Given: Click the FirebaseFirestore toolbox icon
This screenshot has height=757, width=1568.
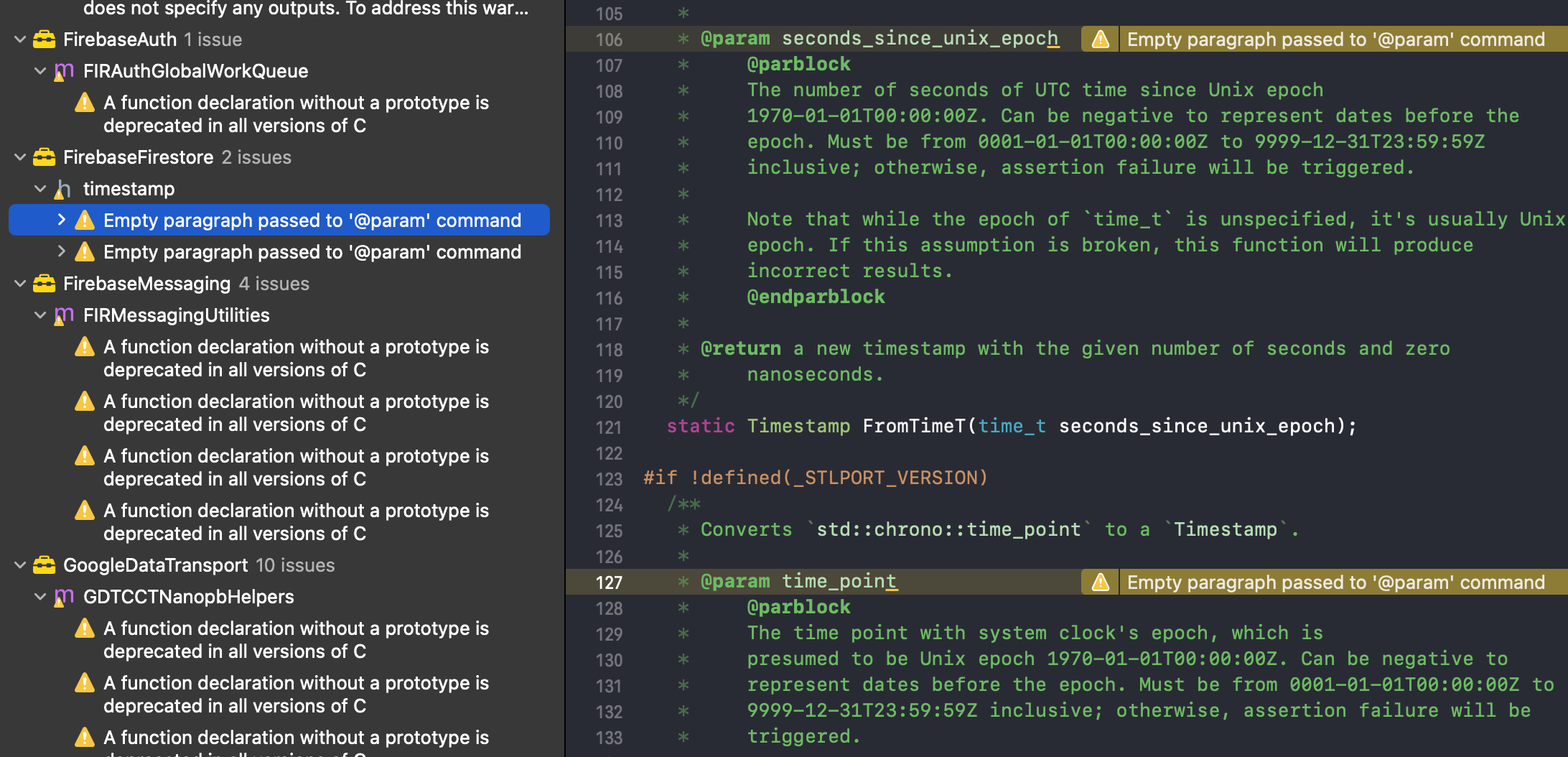Looking at the screenshot, I should click(x=44, y=157).
